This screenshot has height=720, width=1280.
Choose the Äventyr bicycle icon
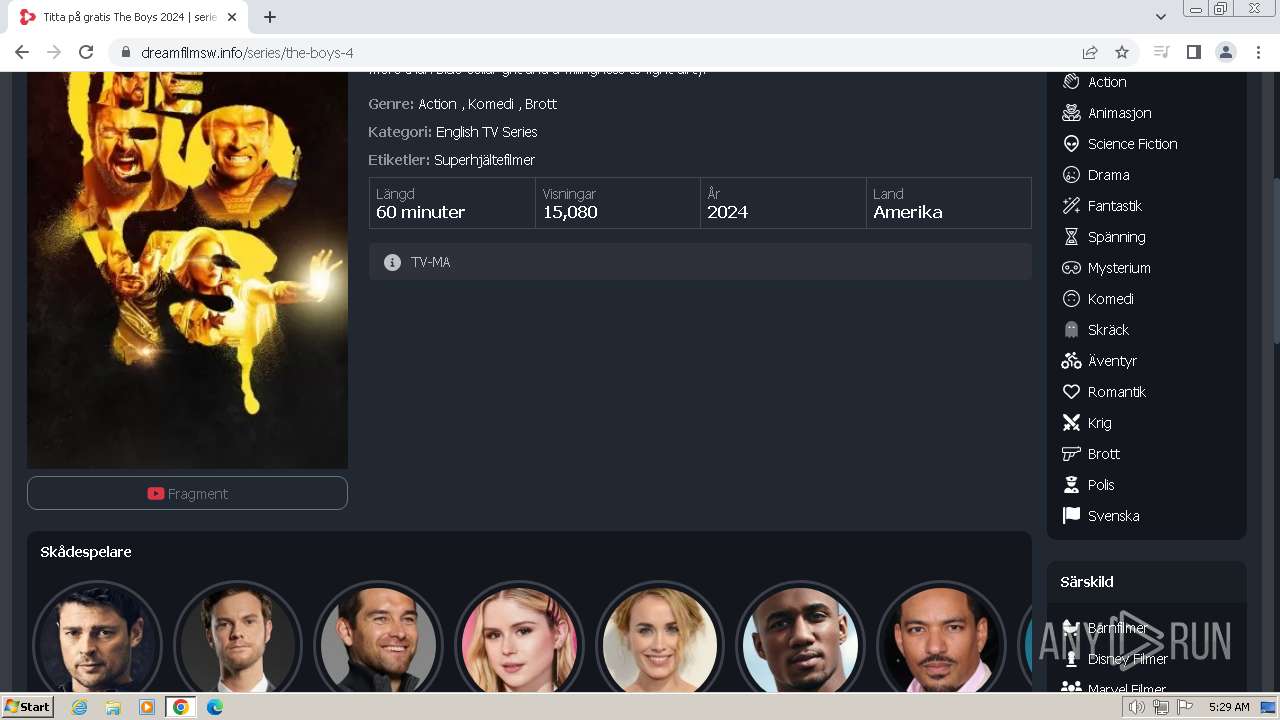click(1071, 361)
